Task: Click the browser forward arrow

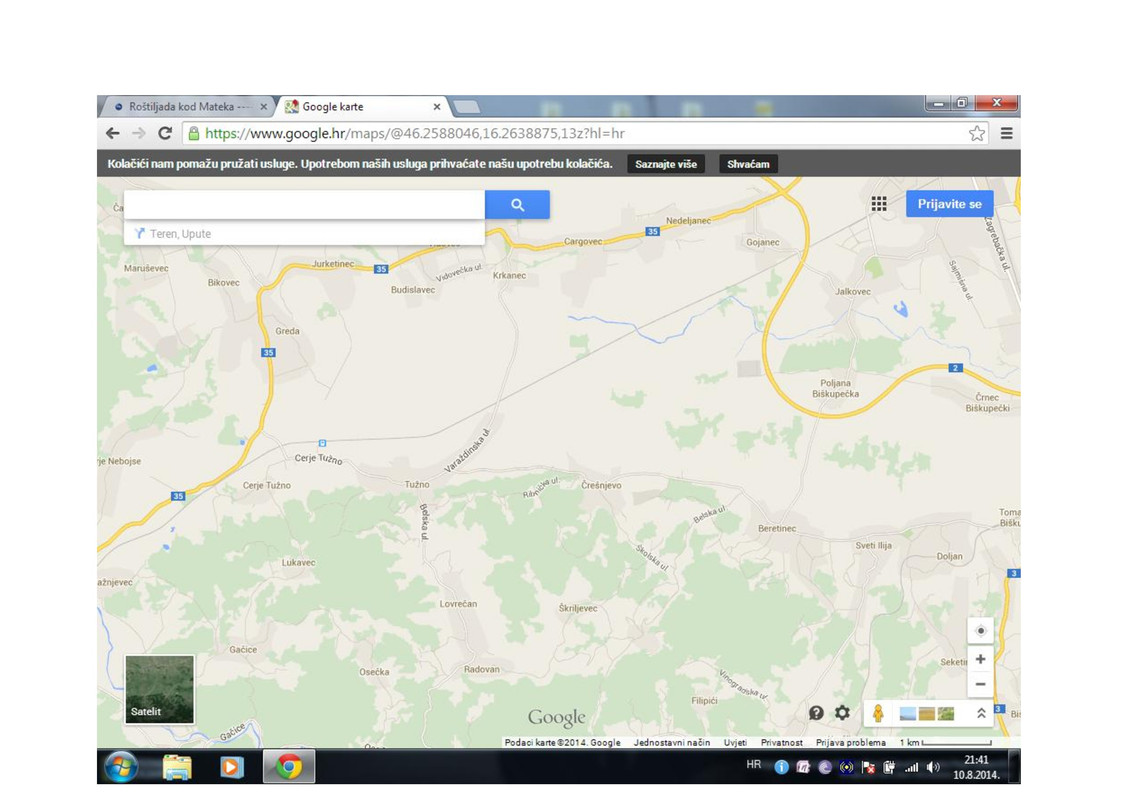Action: point(138,133)
